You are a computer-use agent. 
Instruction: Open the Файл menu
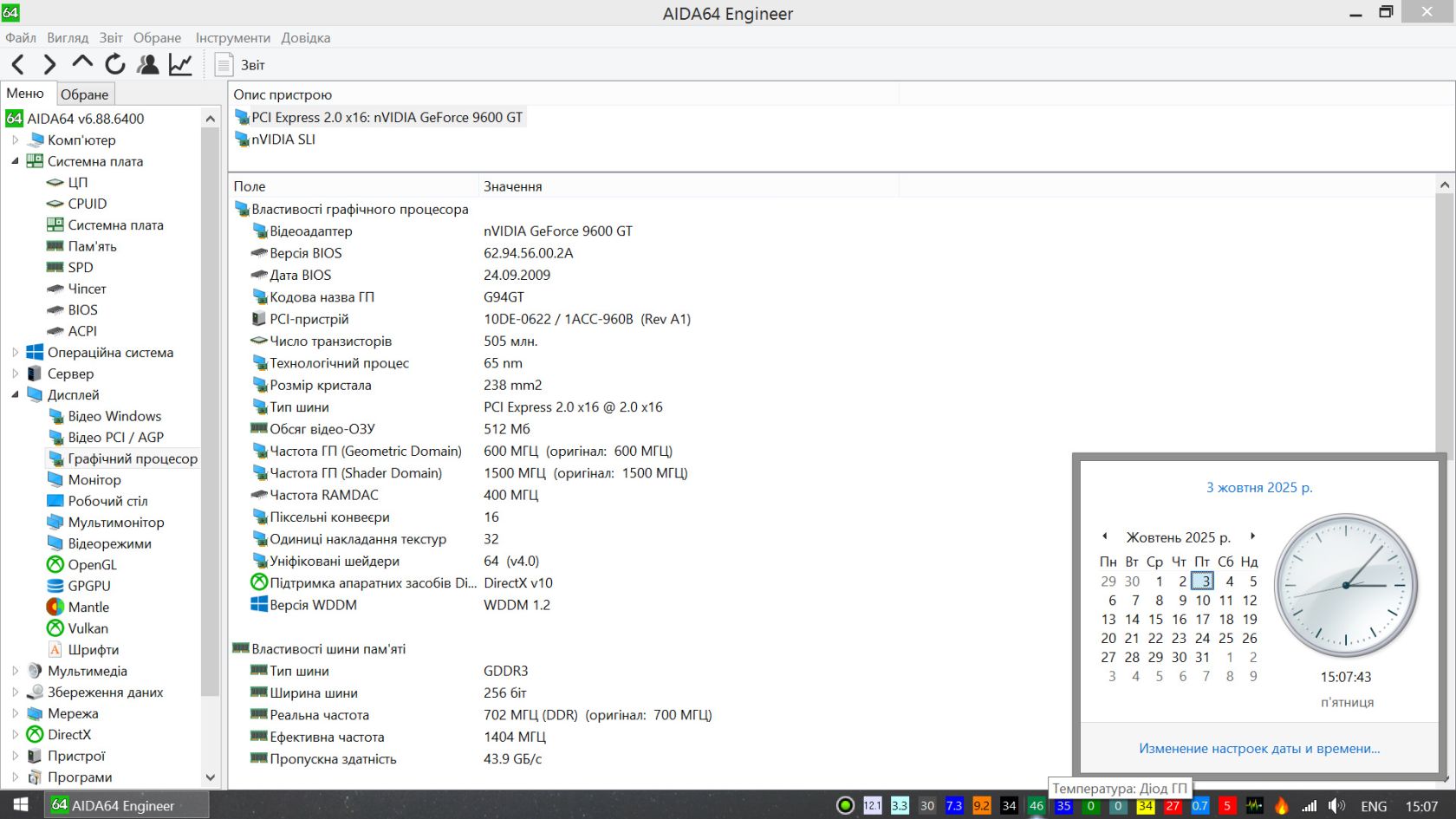click(x=21, y=37)
